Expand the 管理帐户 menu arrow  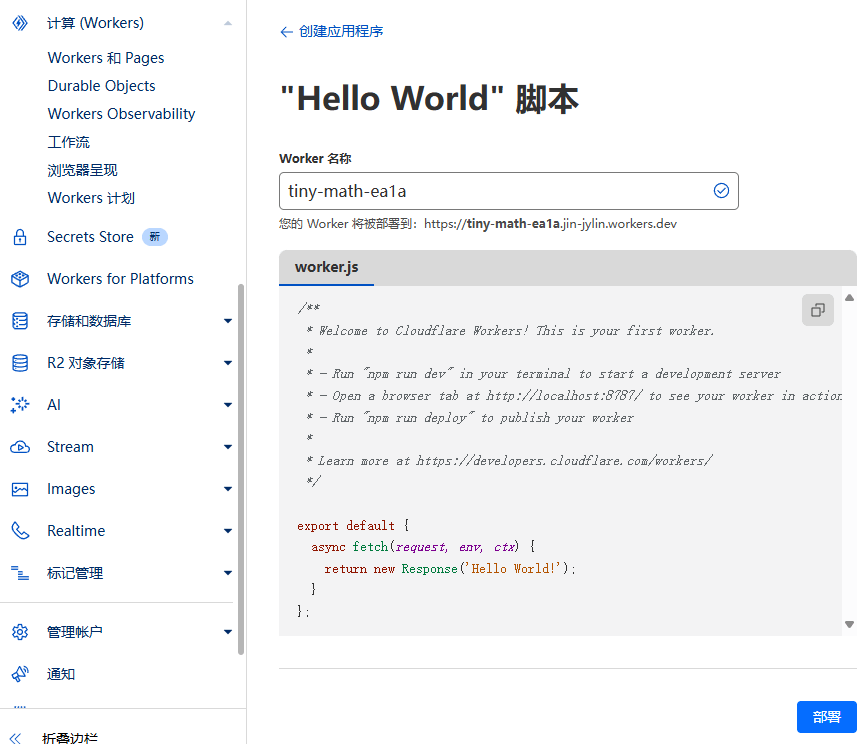228,632
